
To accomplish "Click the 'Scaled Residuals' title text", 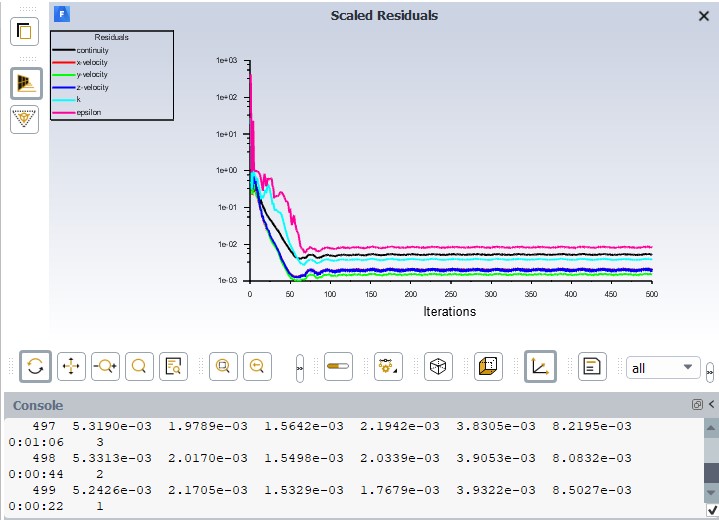I will [x=384, y=16].
